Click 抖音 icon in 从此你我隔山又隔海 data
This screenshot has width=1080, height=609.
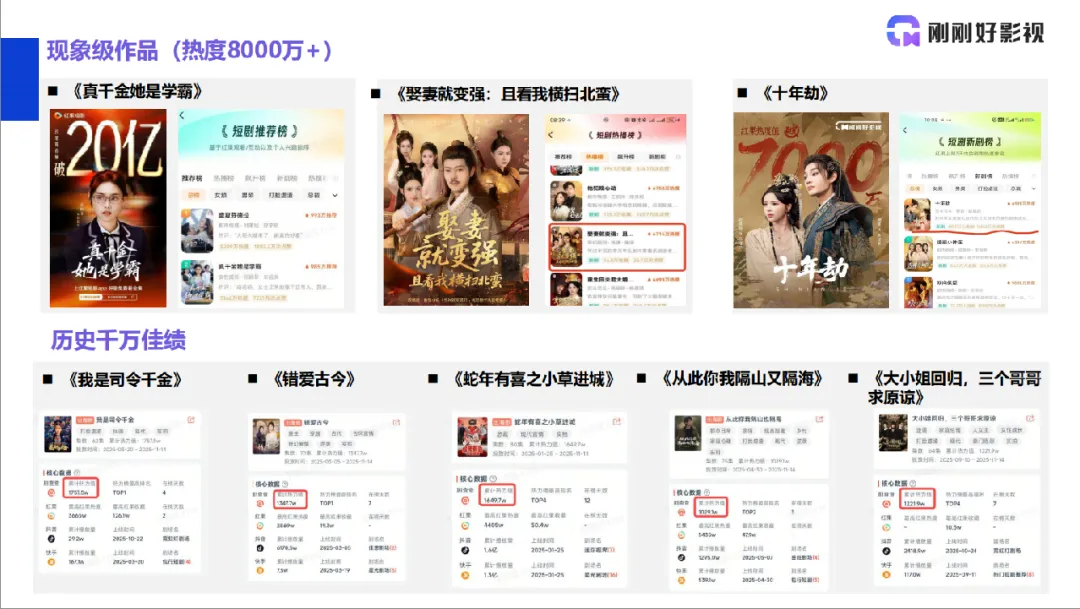(x=681, y=558)
